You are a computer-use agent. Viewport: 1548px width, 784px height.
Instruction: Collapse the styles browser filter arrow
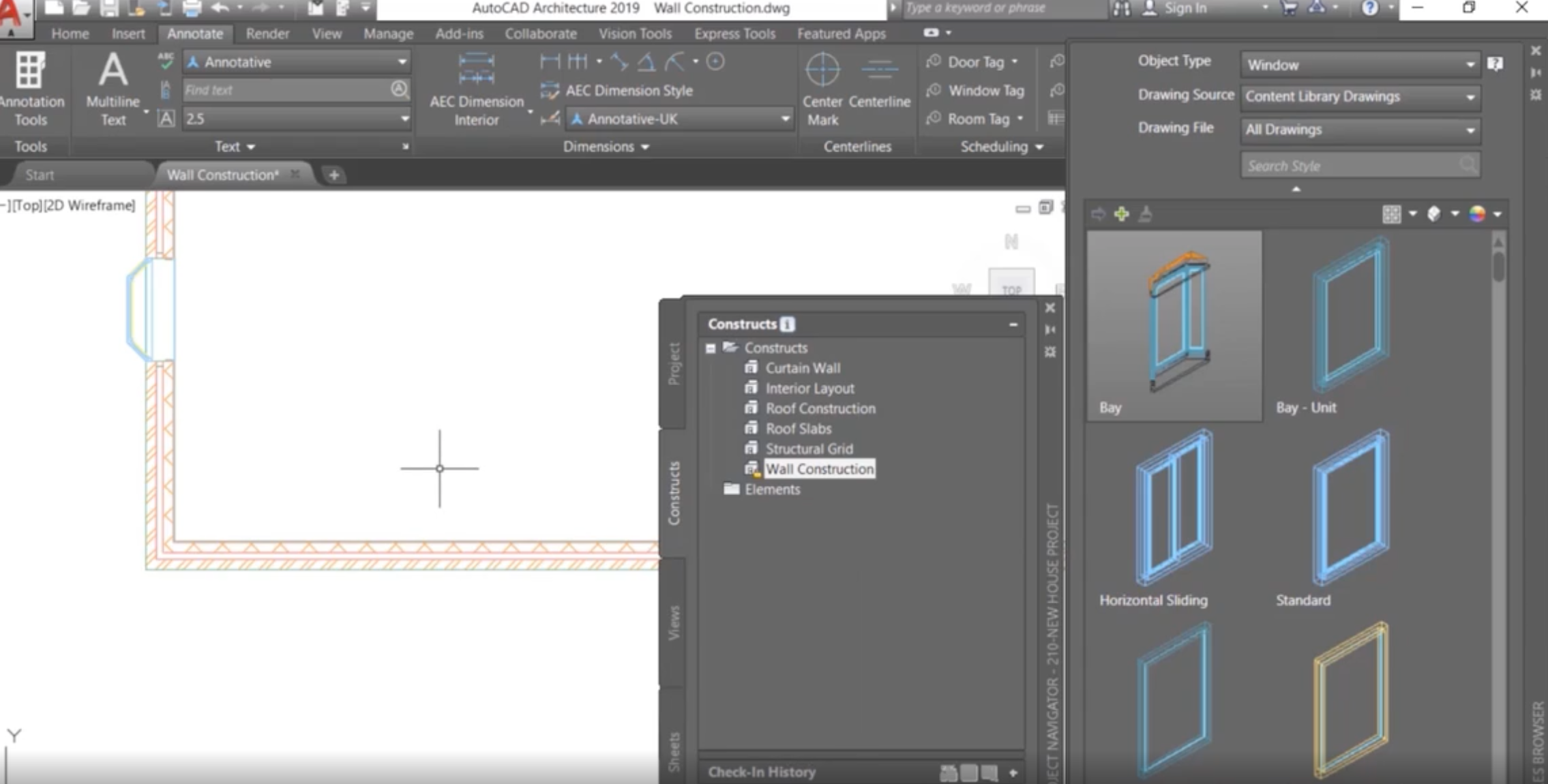[x=1296, y=189]
